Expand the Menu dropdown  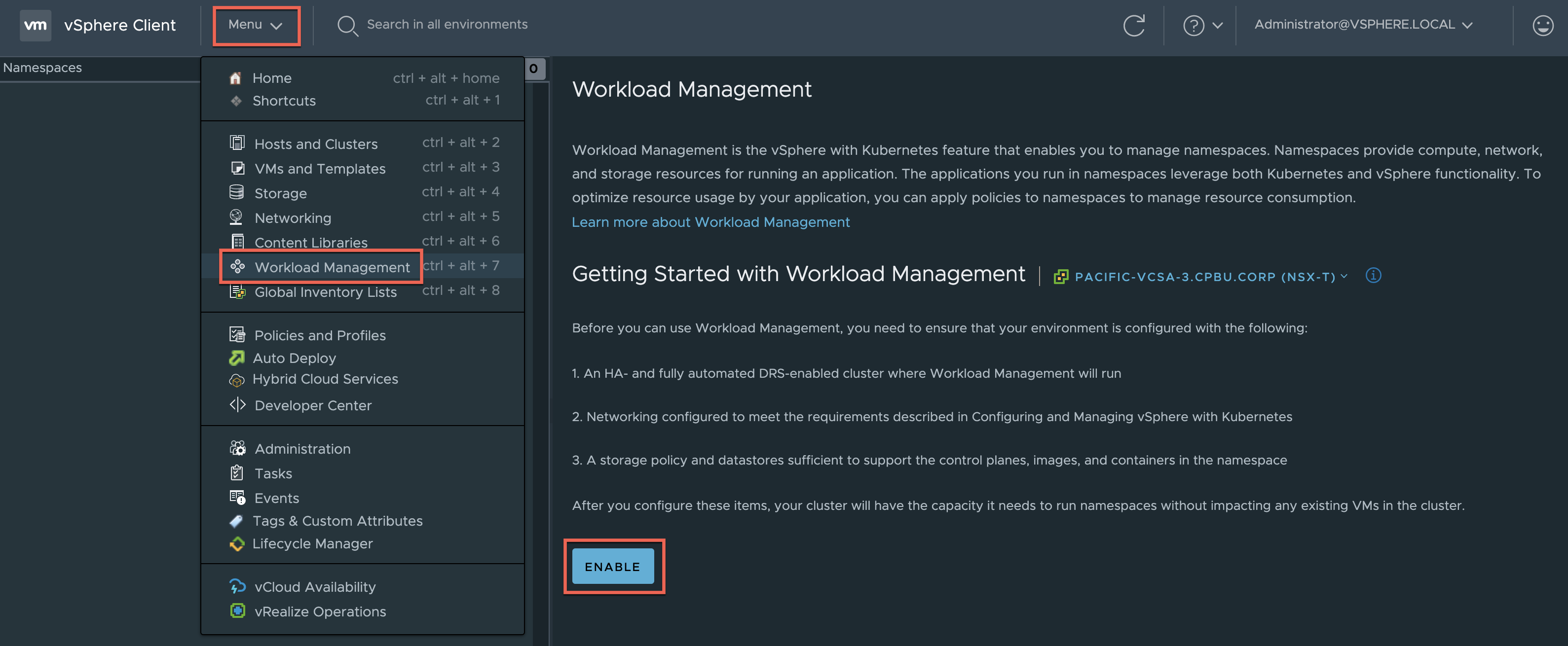(x=256, y=25)
